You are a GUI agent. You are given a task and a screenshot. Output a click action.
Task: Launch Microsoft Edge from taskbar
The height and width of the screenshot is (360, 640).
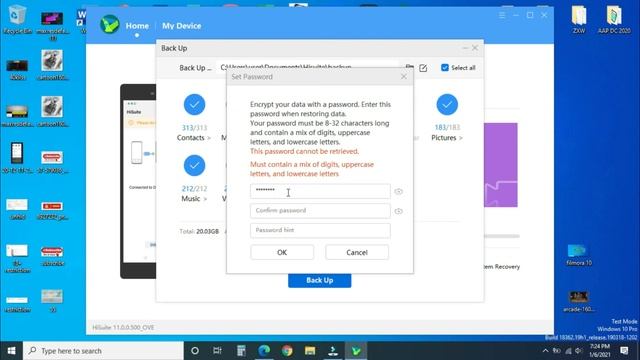coord(264,351)
